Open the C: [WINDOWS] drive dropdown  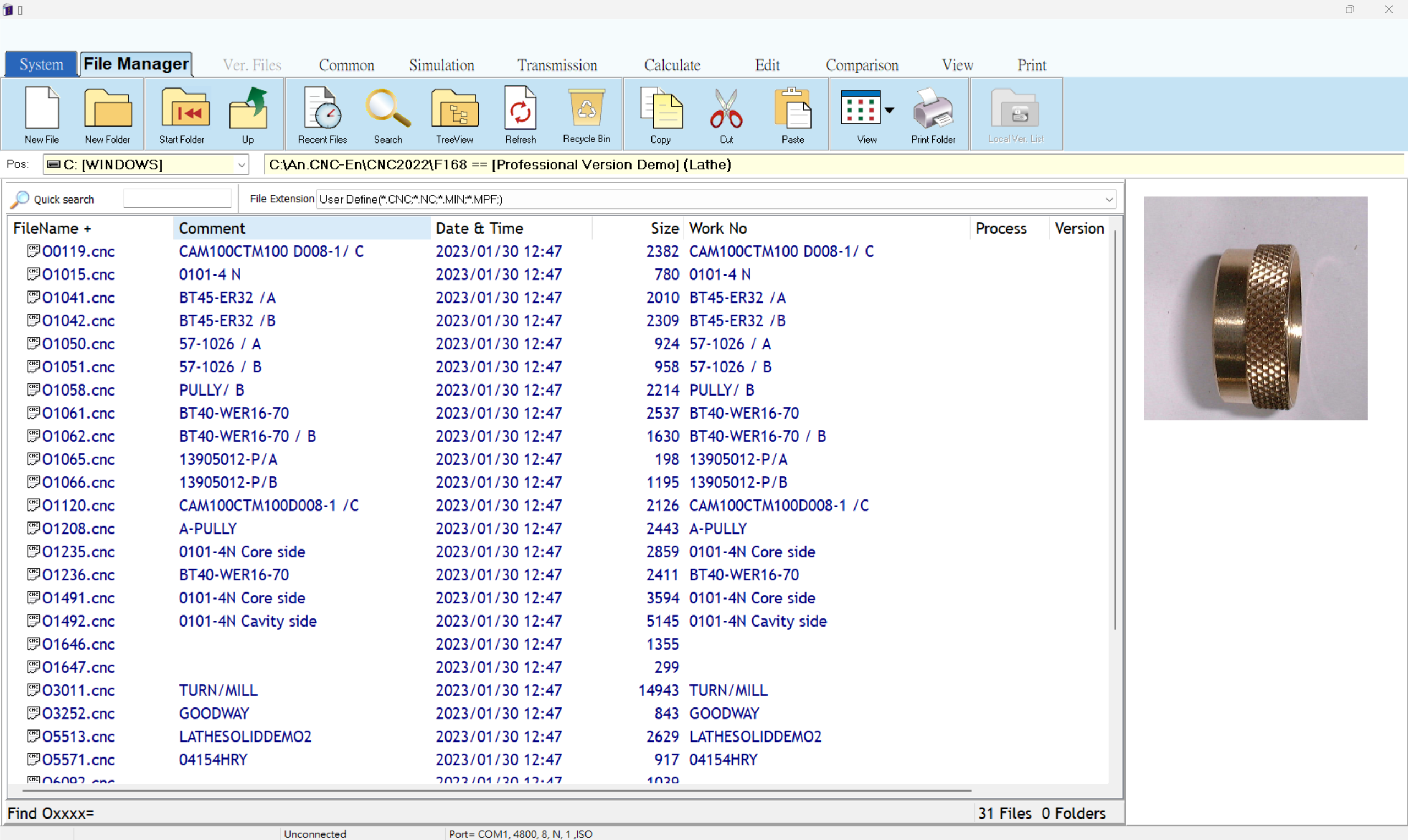pyautogui.click(x=242, y=165)
